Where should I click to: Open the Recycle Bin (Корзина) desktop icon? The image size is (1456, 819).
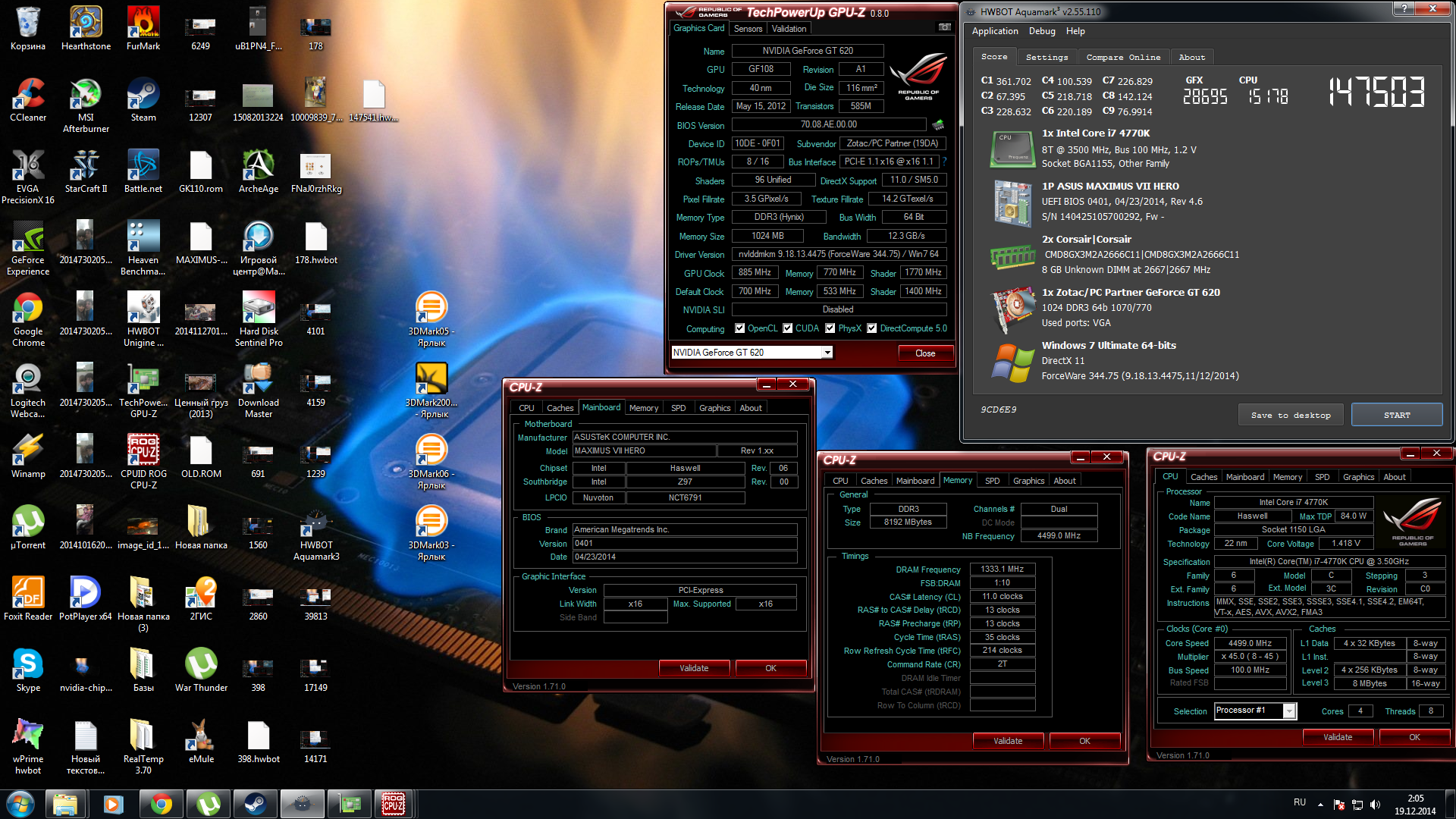tap(28, 29)
